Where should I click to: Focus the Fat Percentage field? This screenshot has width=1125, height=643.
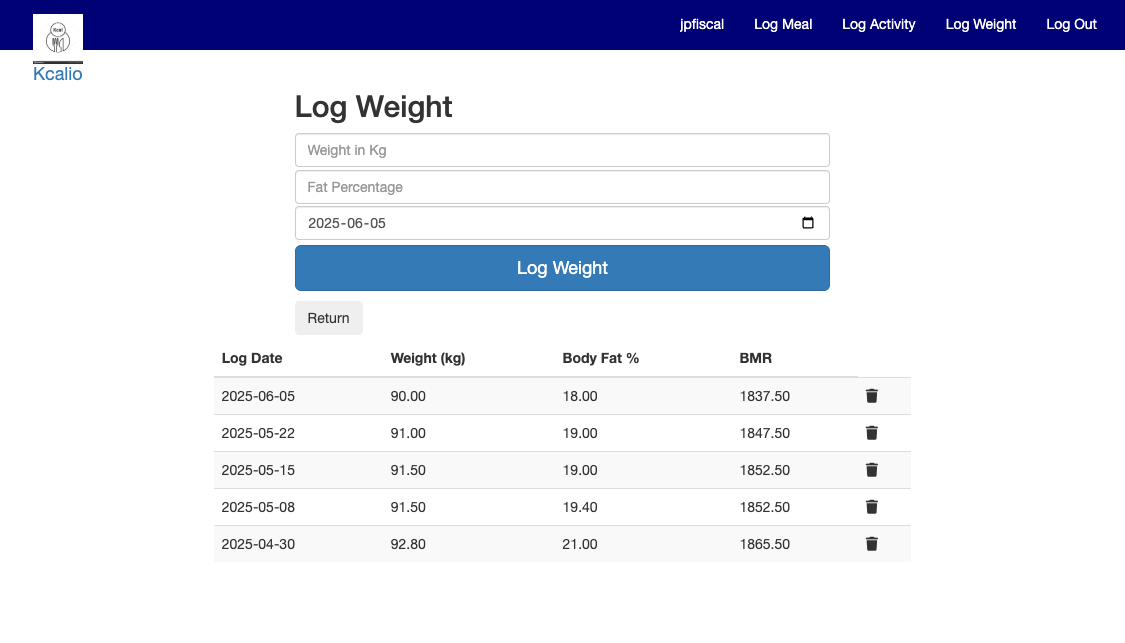[562, 187]
